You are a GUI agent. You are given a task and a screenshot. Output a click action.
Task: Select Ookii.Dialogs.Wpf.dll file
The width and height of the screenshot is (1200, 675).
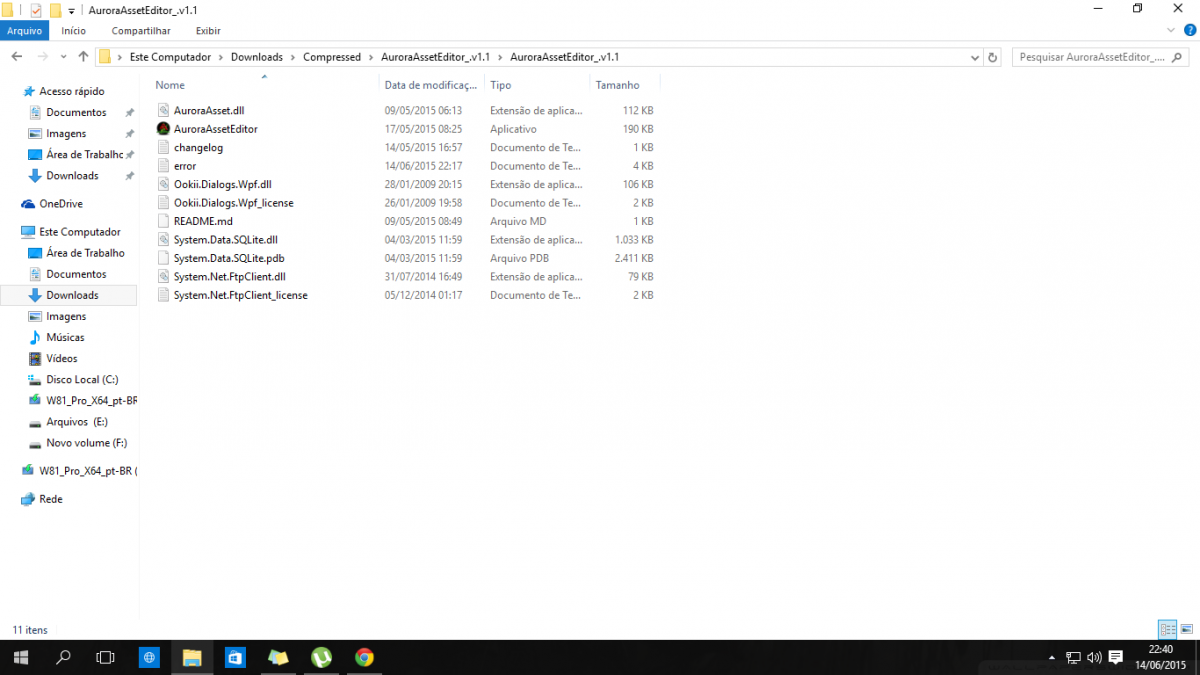(214, 184)
